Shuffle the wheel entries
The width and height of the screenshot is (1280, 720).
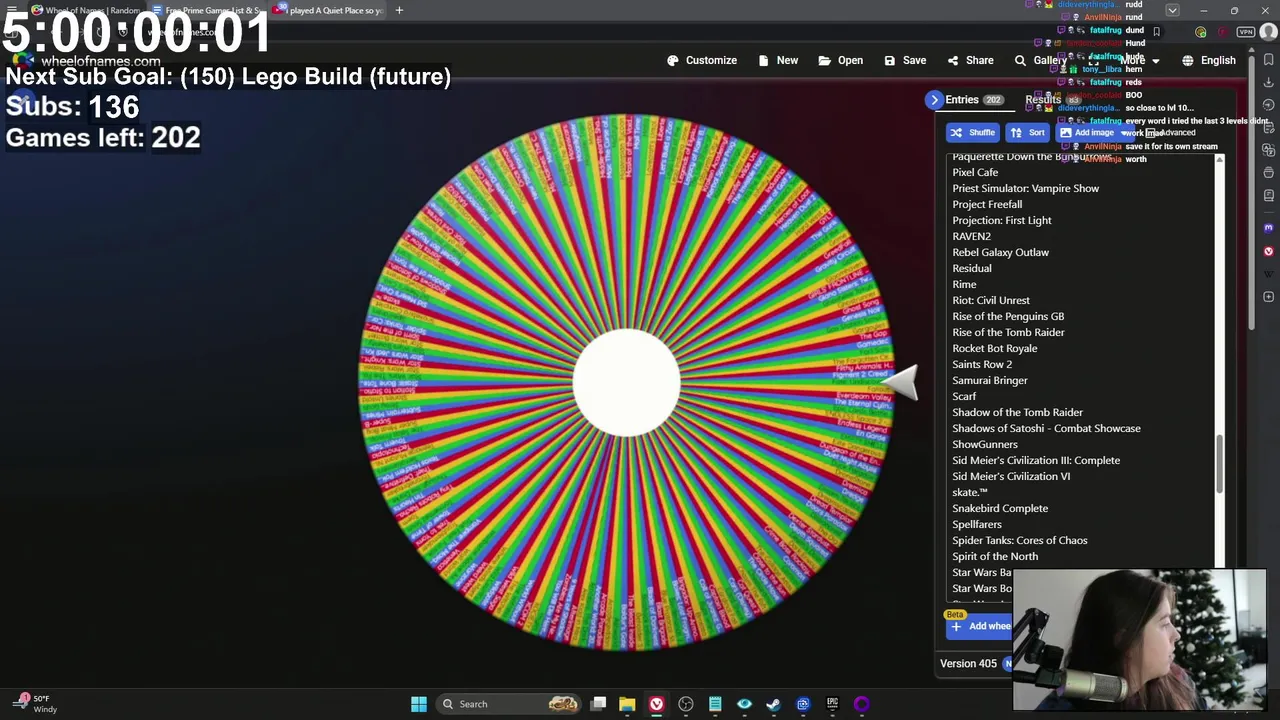972,132
